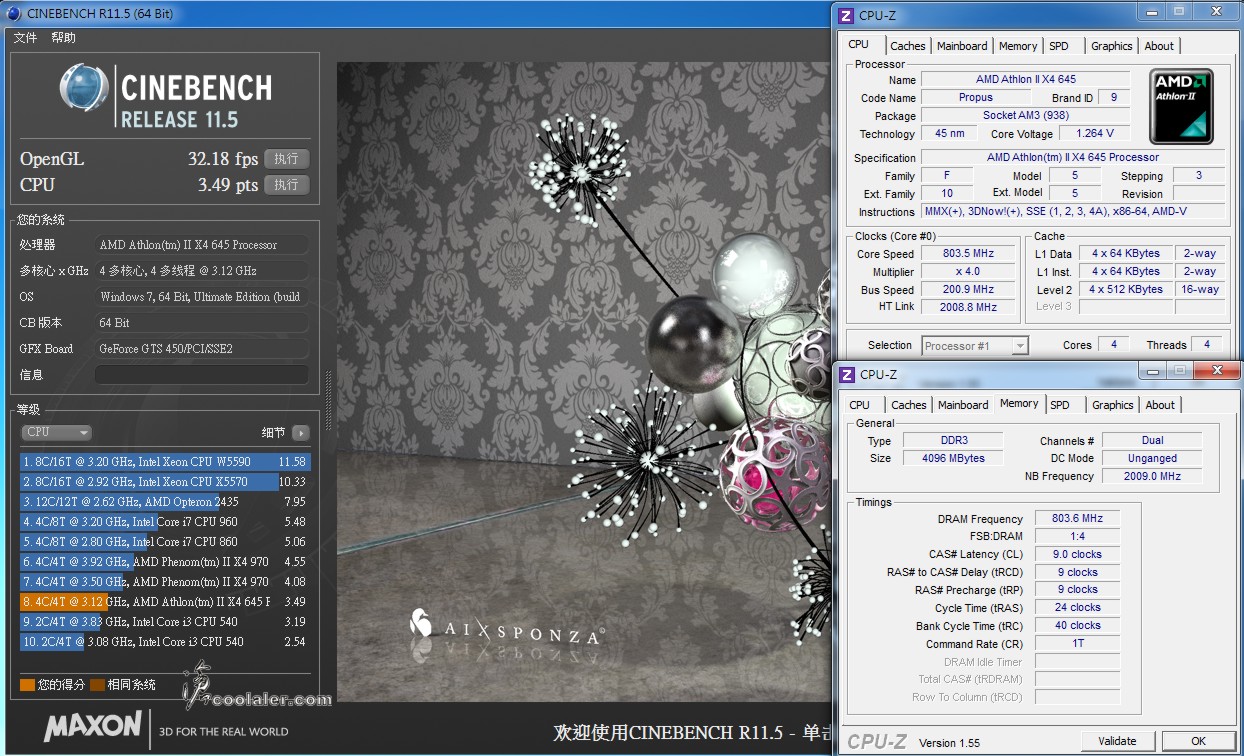Run the OpenGL test with its 执行 button
The image size is (1244, 756).
(287, 159)
